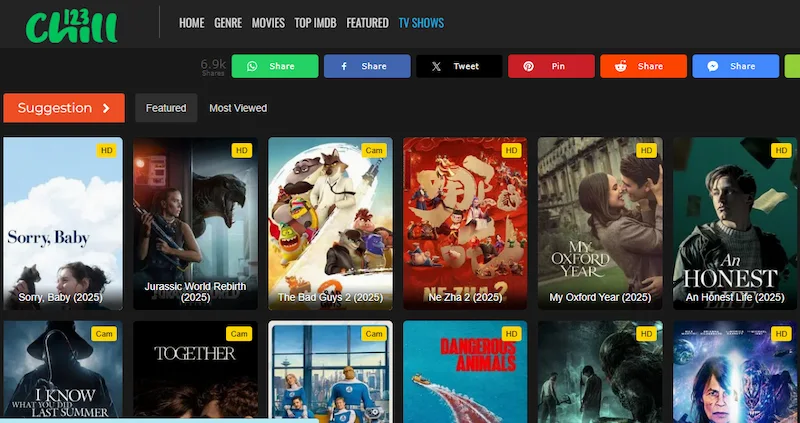Share the page via the green WhatsApp Share button
The image size is (800, 423).
(275, 66)
